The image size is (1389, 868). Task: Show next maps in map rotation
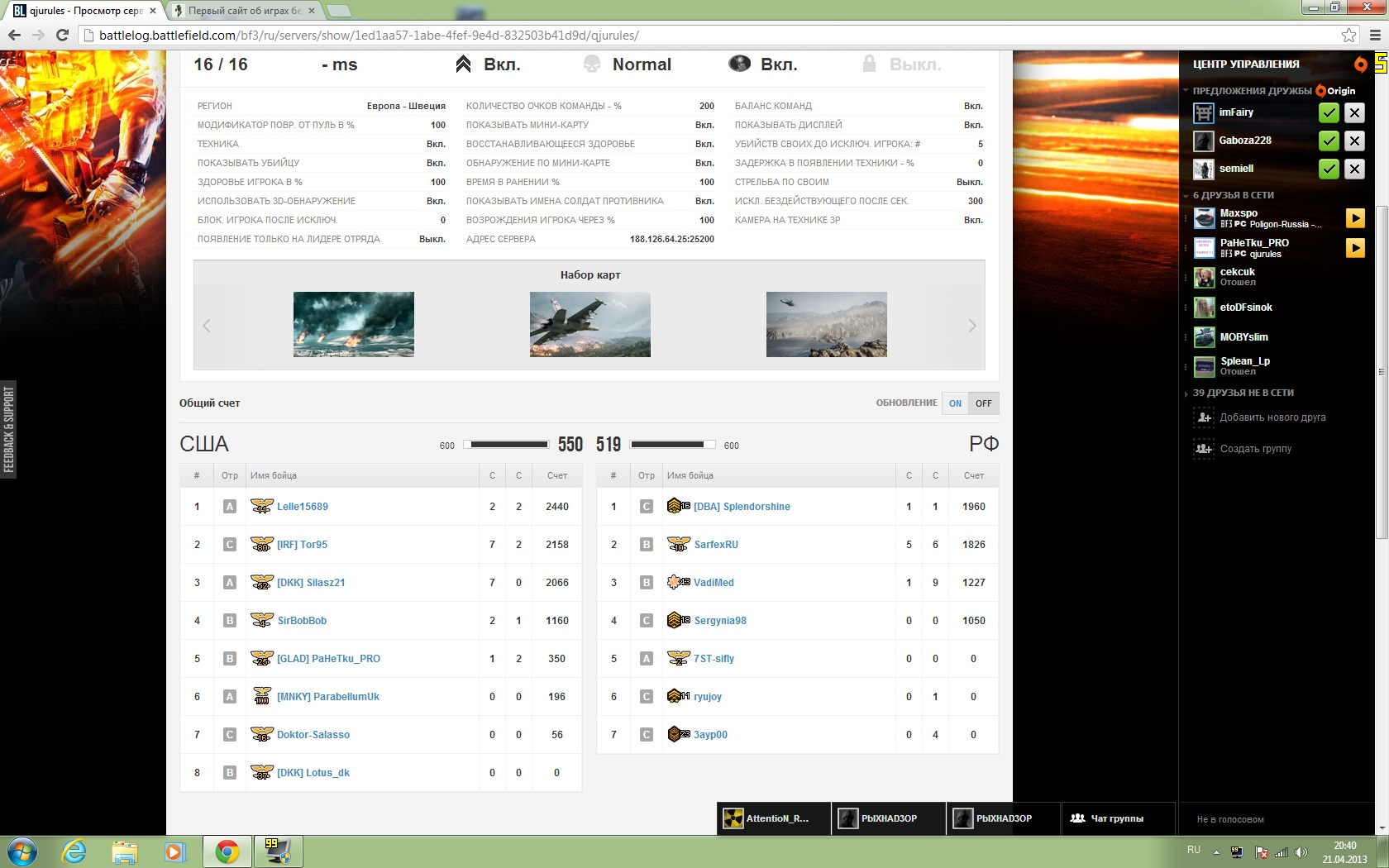coord(972,326)
